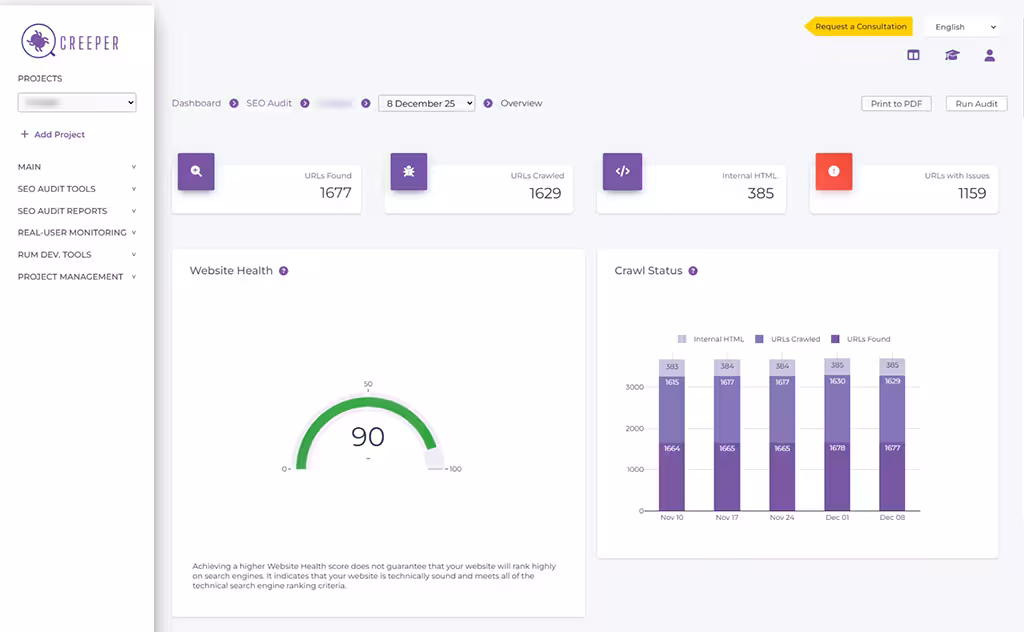The height and width of the screenshot is (632, 1024).
Task: Click the graduation cap tutorials icon
Action: pyautogui.click(x=951, y=55)
